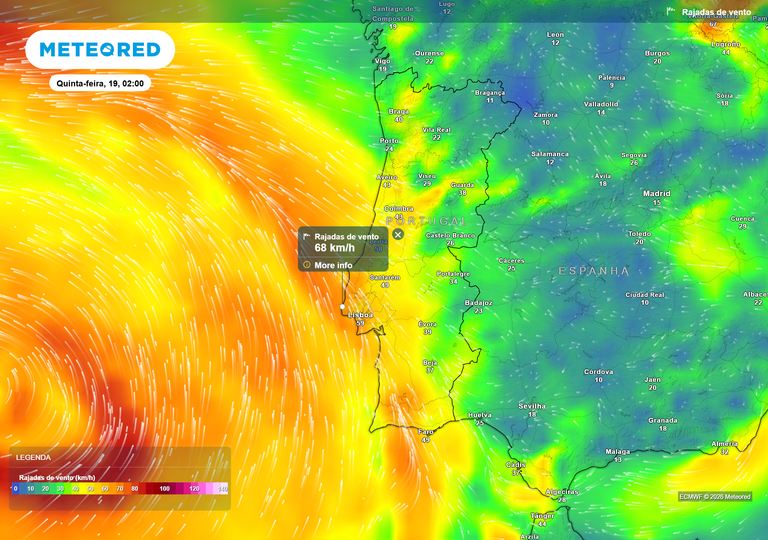
Task: Click the Quinta-feira, 19, 02:00 date label
Action: pyautogui.click(x=100, y=84)
